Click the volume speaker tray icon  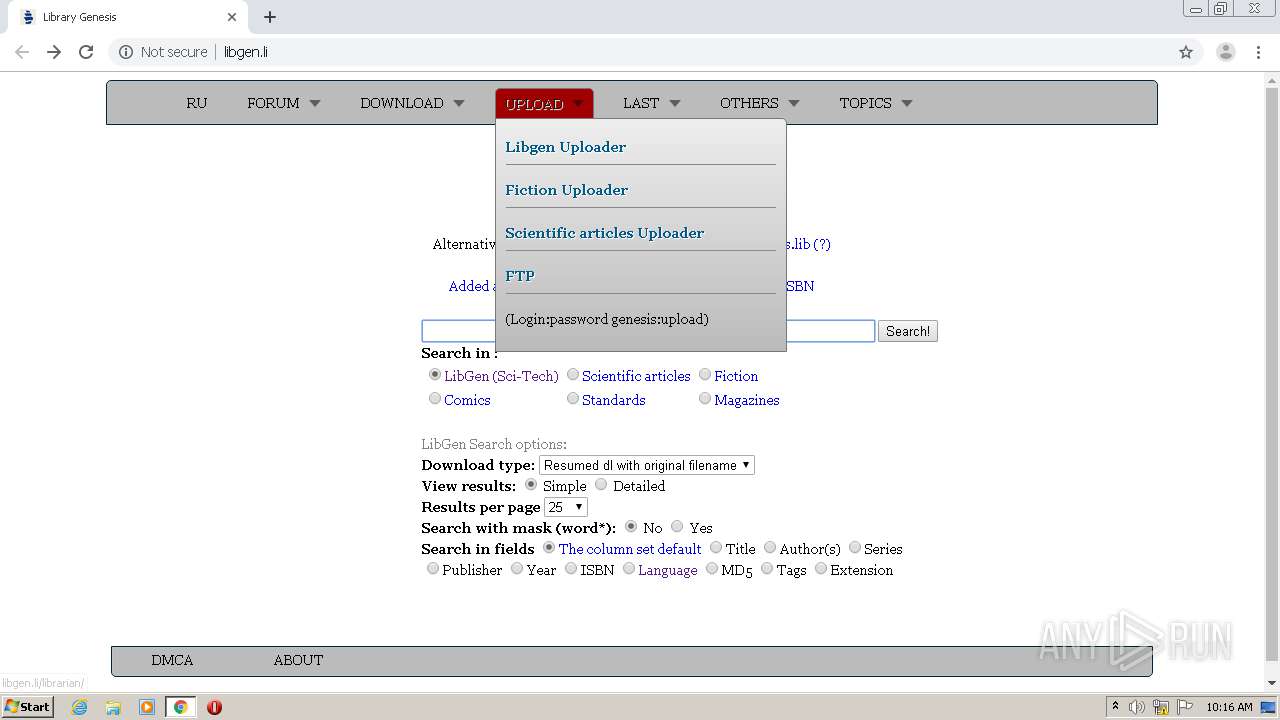point(1137,707)
